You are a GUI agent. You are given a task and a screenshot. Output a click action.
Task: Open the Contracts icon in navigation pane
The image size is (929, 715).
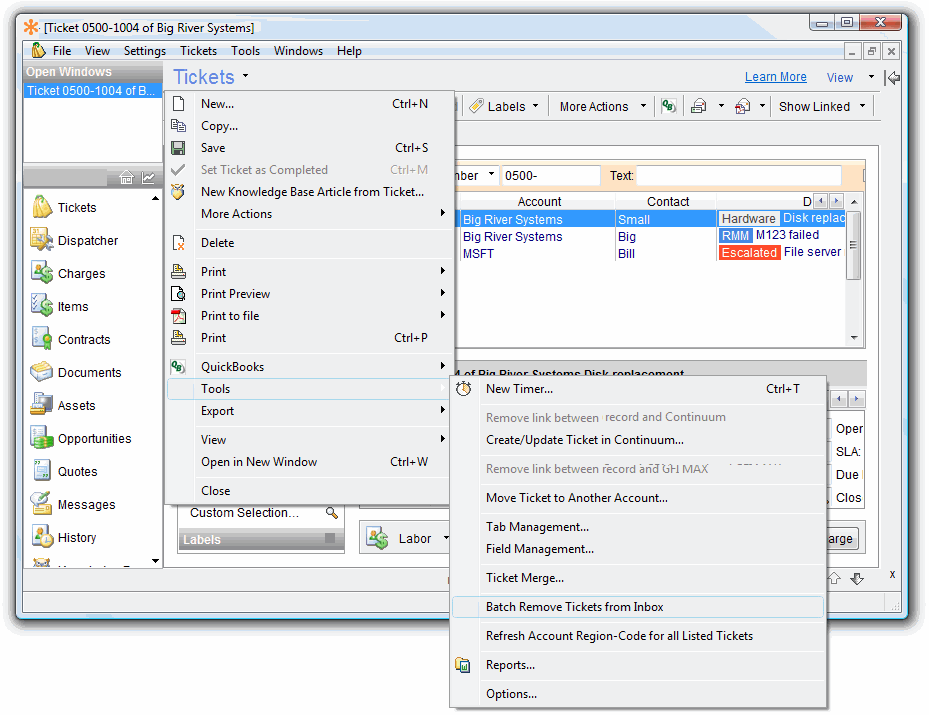[41, 339]
